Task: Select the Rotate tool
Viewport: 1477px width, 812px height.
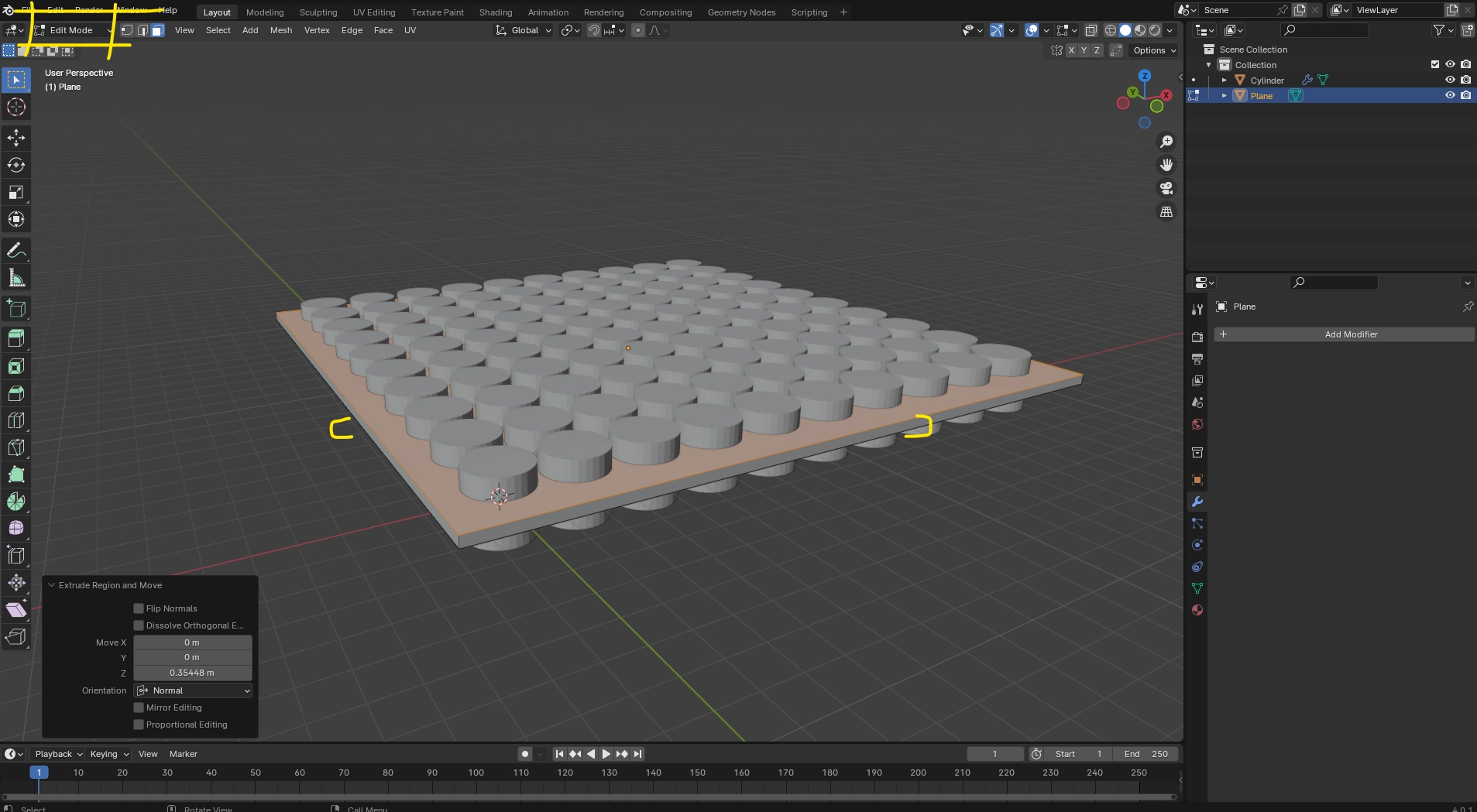Action: (x=15, y=164)
